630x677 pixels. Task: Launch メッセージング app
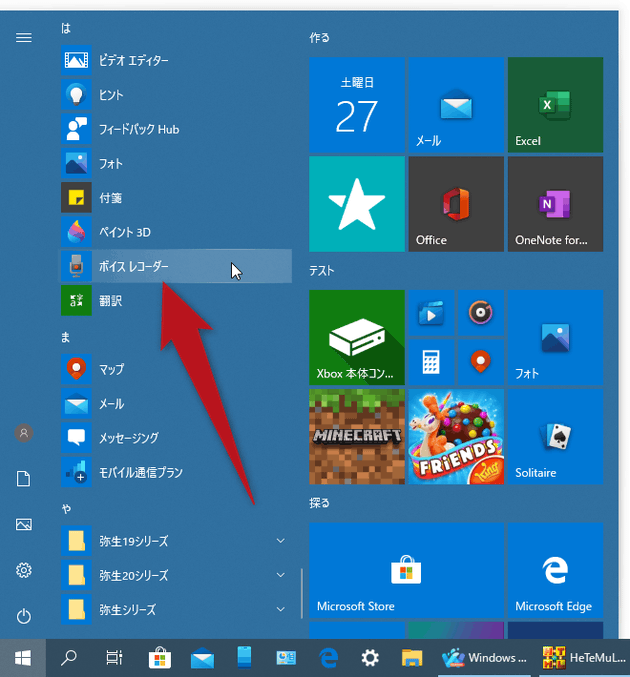[x=176, y=438]
